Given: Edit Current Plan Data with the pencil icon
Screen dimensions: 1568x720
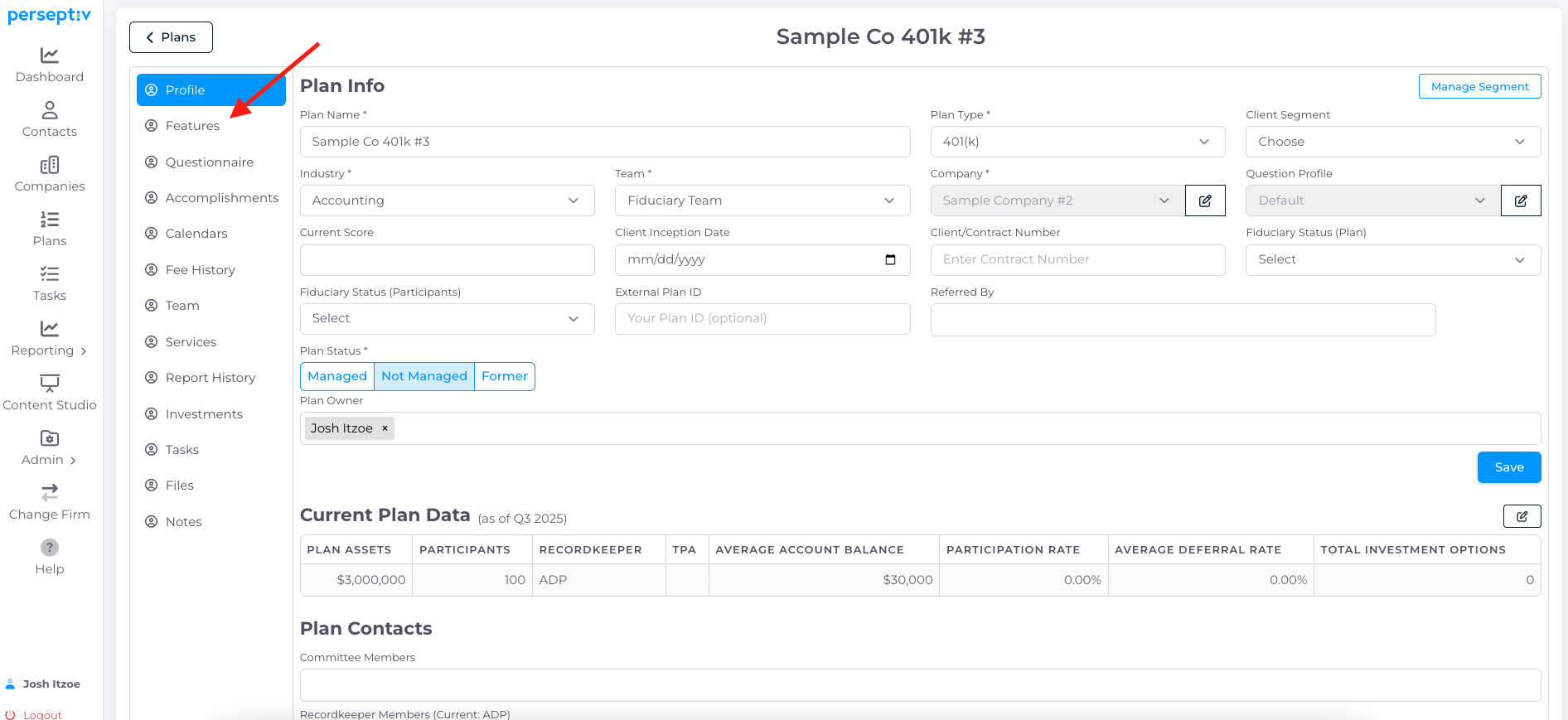Looking at the screenshot, I should tap(1522, 516).
